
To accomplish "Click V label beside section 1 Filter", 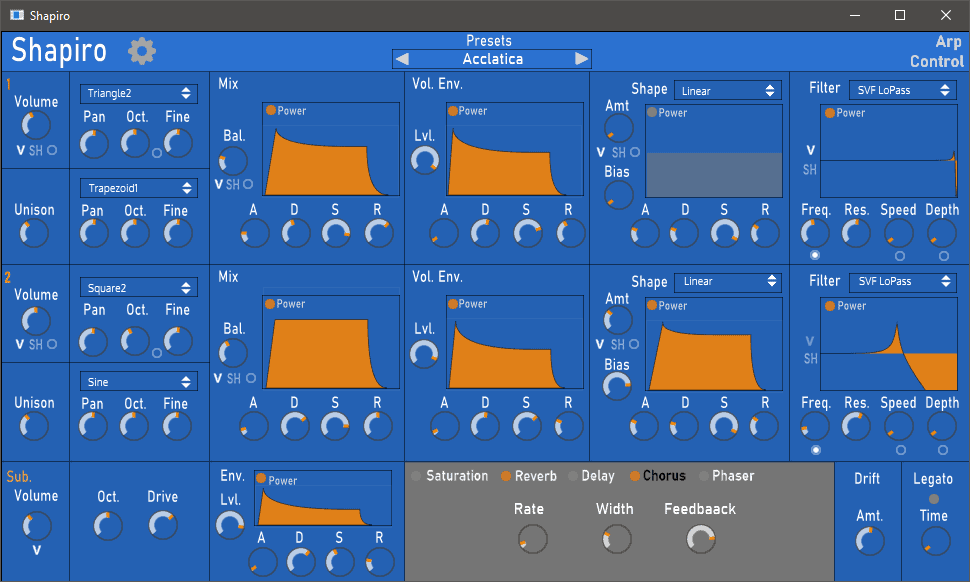I will click(810, 150).
